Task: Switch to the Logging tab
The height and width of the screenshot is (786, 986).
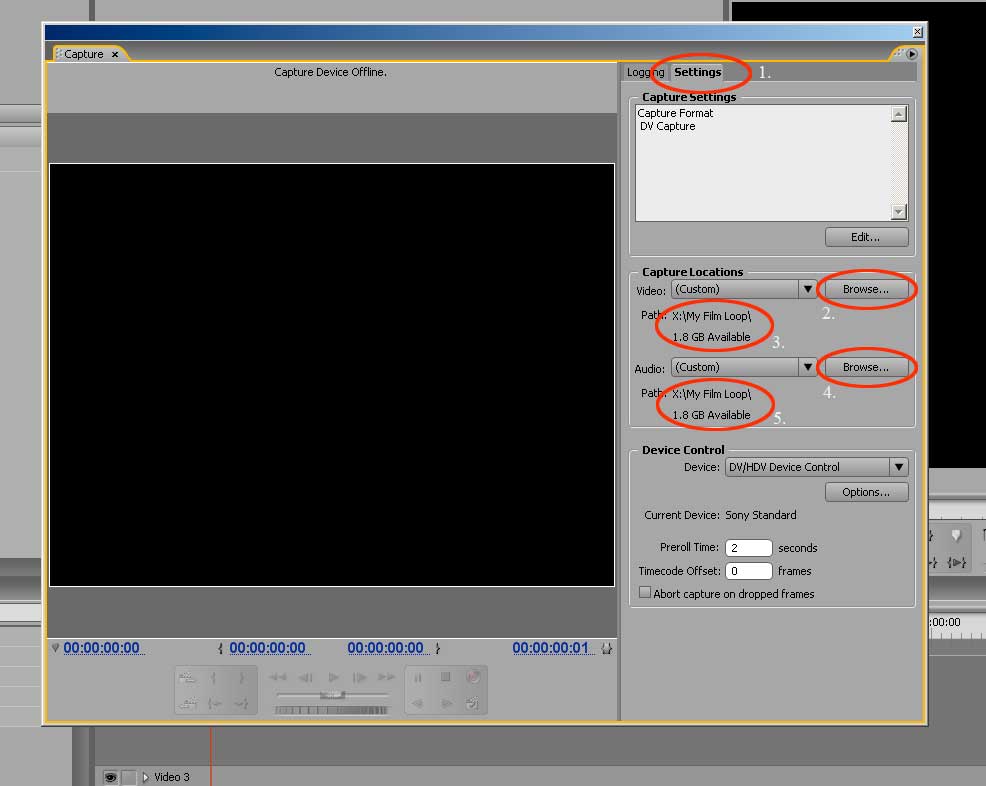Action: pos(645,72)
